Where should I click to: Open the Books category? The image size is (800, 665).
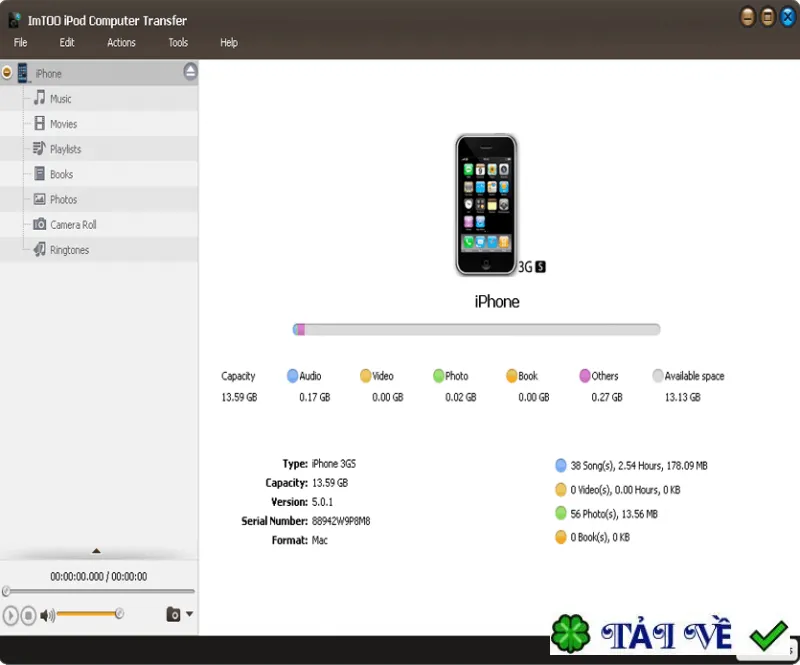(99, 174)
